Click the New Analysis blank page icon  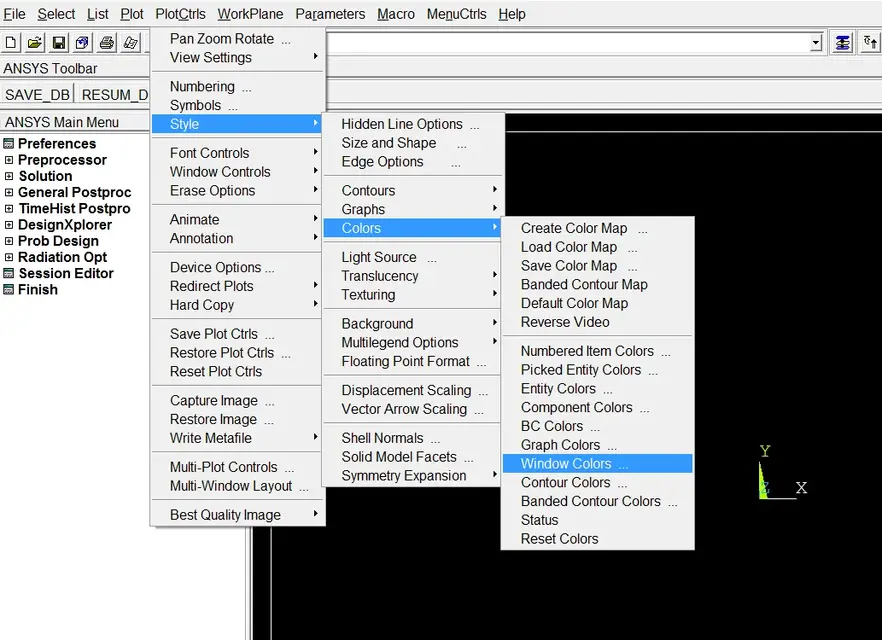pyautogui.click(x=11, y=43)
